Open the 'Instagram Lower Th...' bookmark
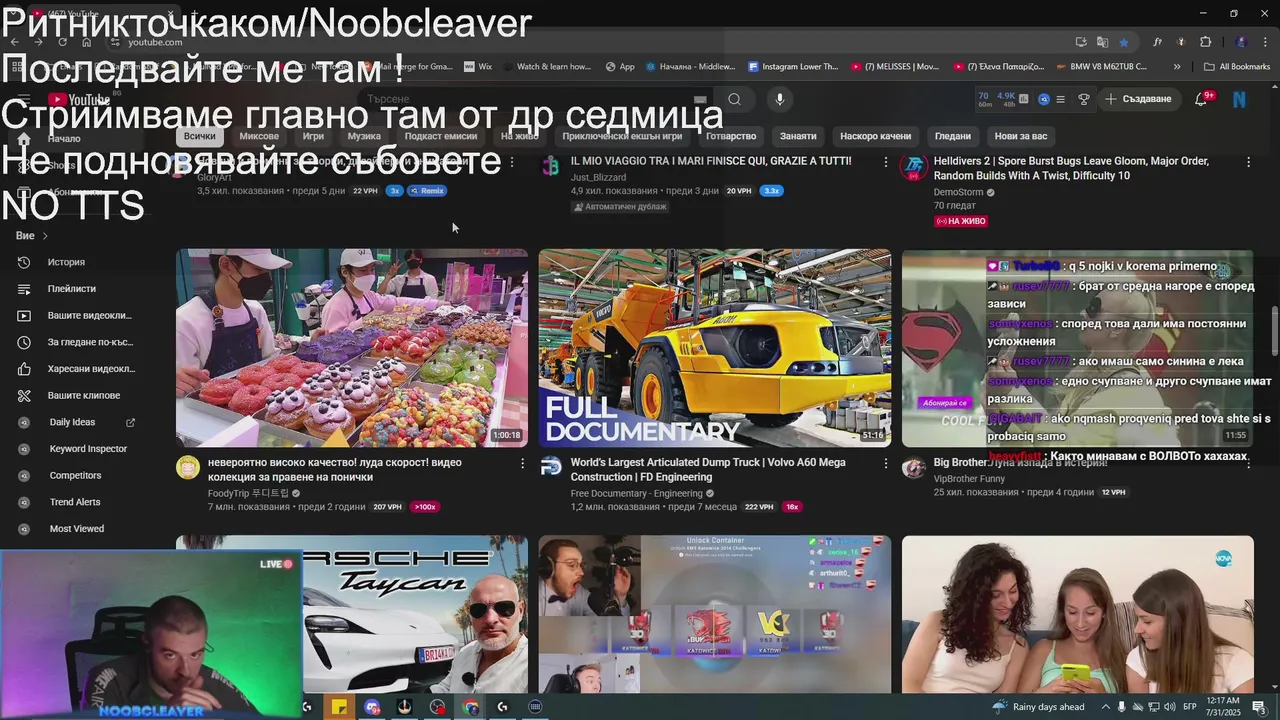The image size is (1280, 720). pos(793,67)
